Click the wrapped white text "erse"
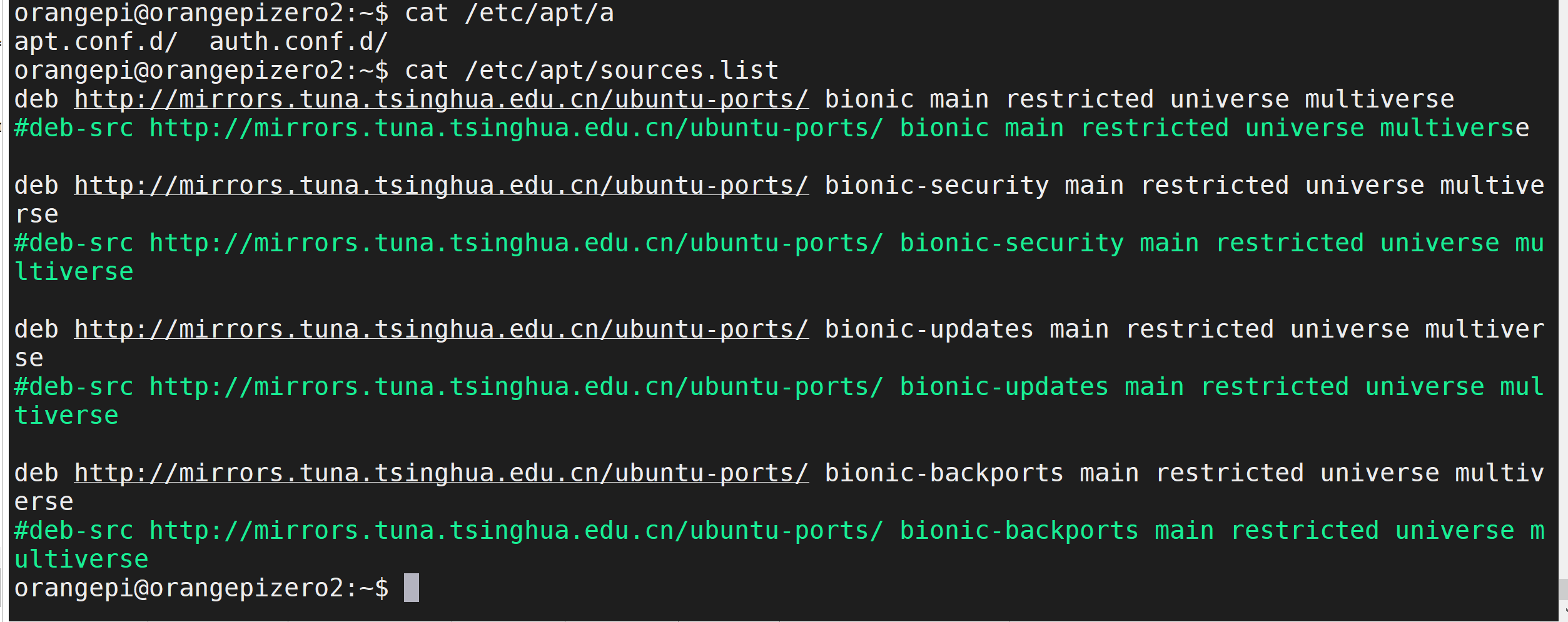The height and width of the screenshot is (622, 1568). coord(44,502)
